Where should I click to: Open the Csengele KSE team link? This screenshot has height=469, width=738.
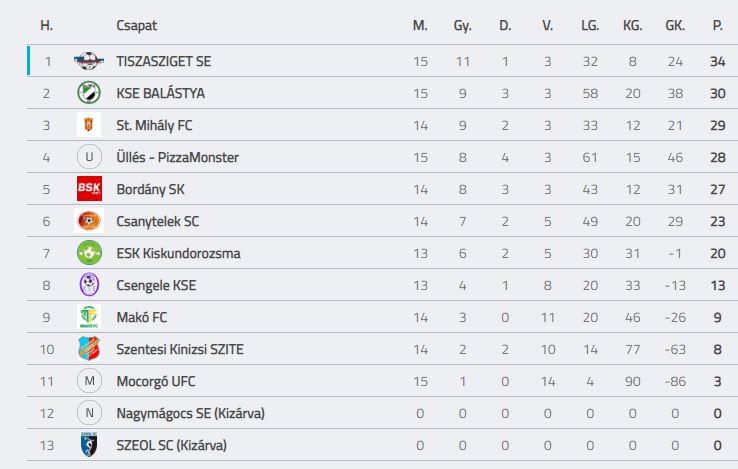pos(156,285)
